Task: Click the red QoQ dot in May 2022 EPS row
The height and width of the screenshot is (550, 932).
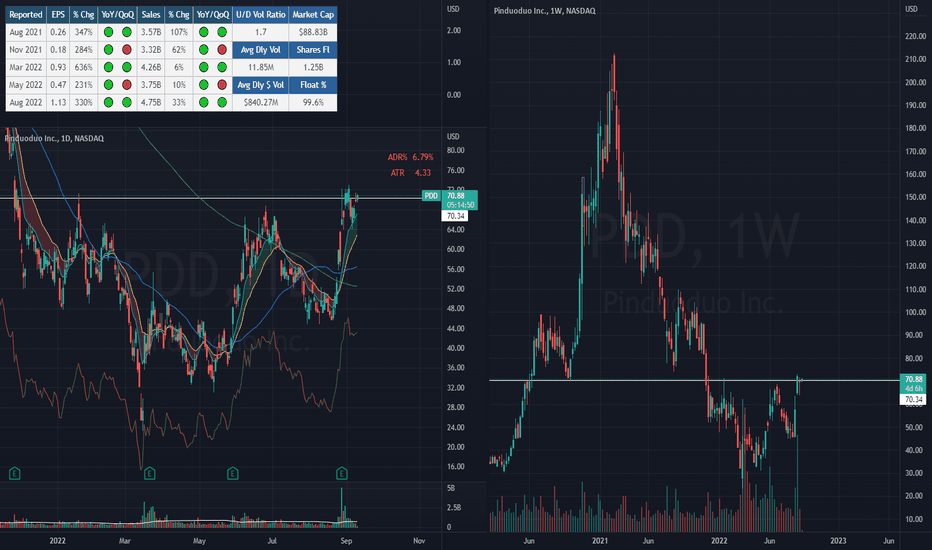Action: (127, 85)
